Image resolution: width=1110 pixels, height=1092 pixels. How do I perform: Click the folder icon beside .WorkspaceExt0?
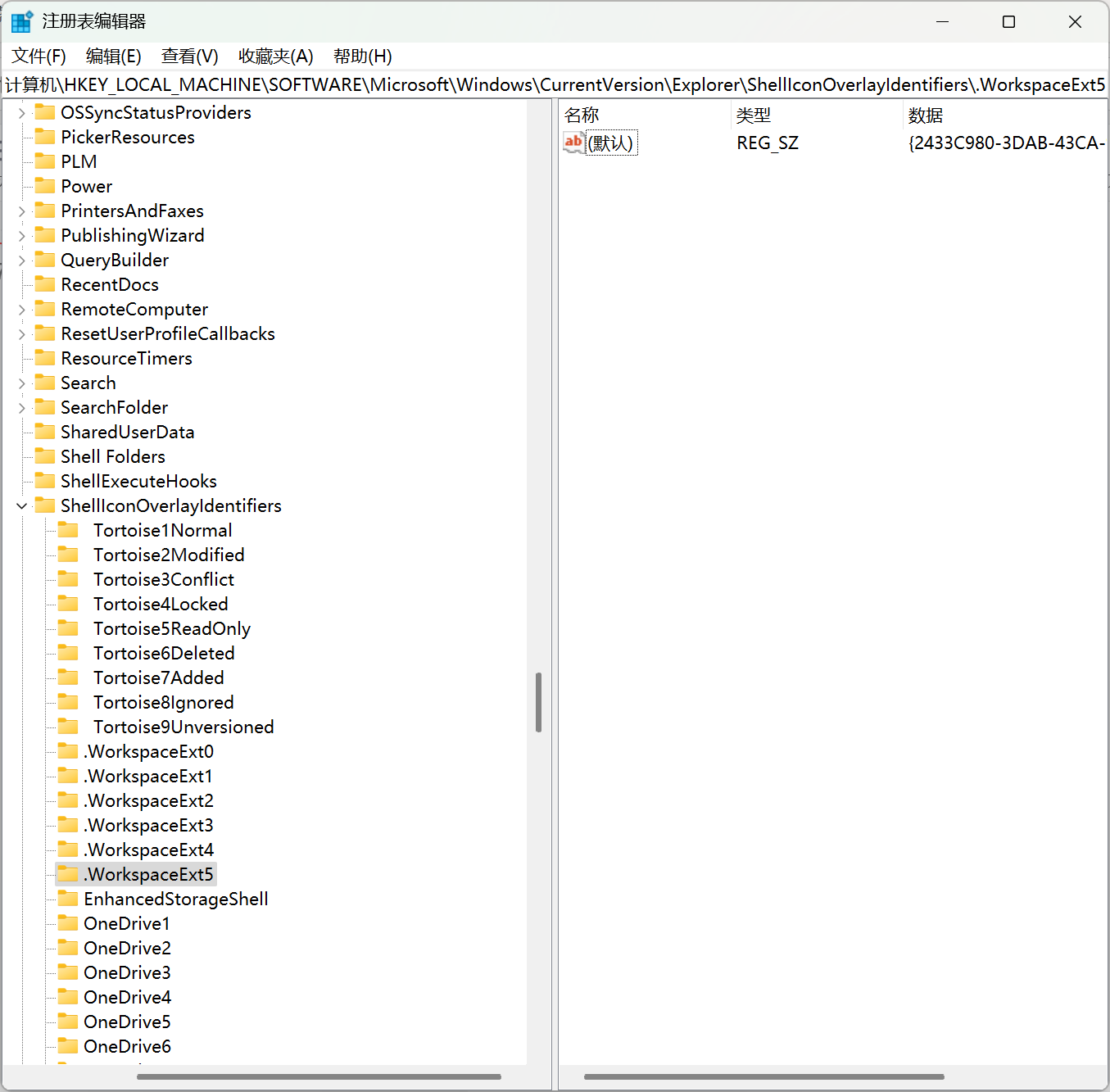coord(68,751)
